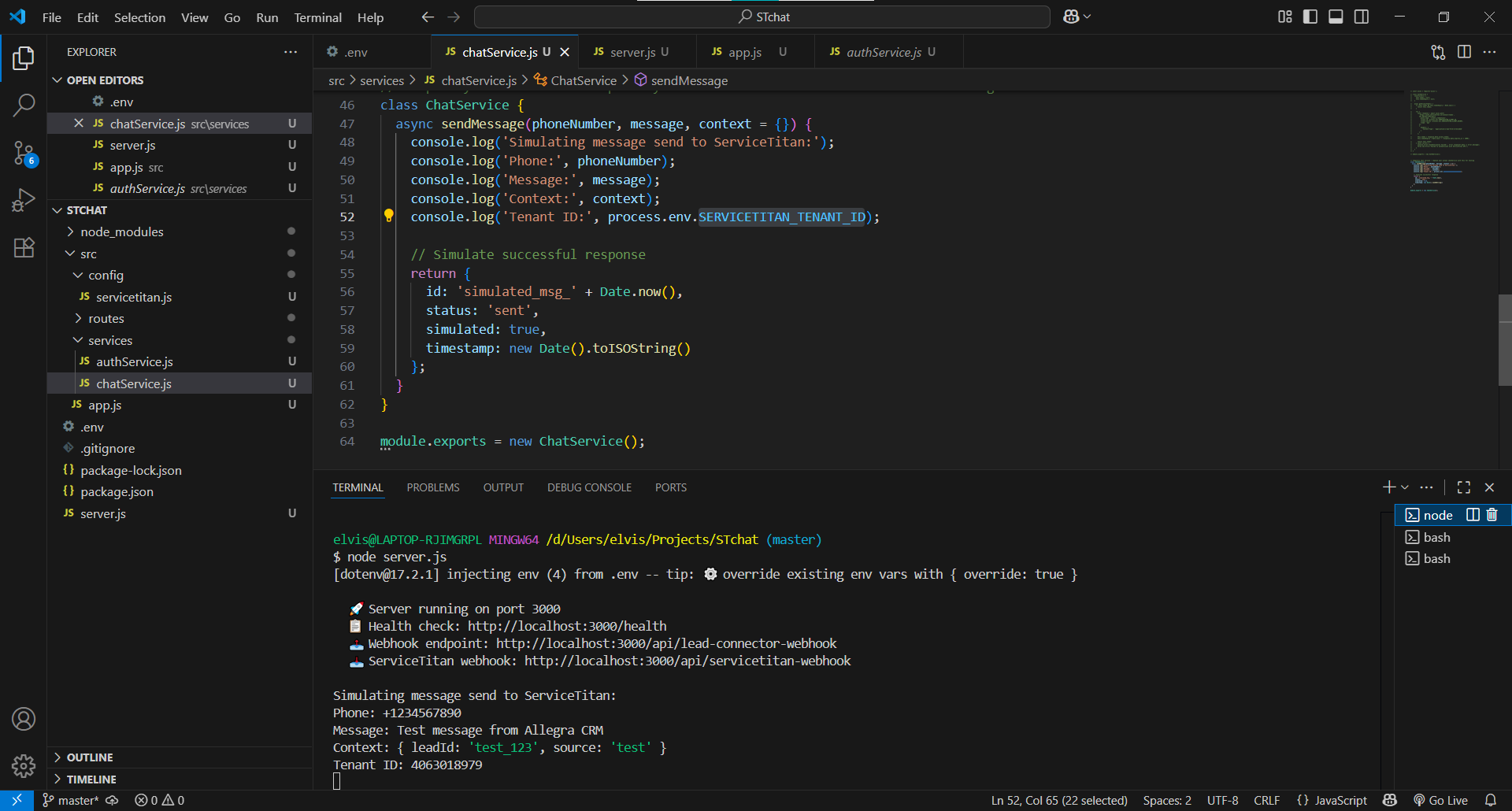Viewport: 1512px width, 811px height.
Task: Toggle primary side bar visibility
Action: pos(1310,17)
